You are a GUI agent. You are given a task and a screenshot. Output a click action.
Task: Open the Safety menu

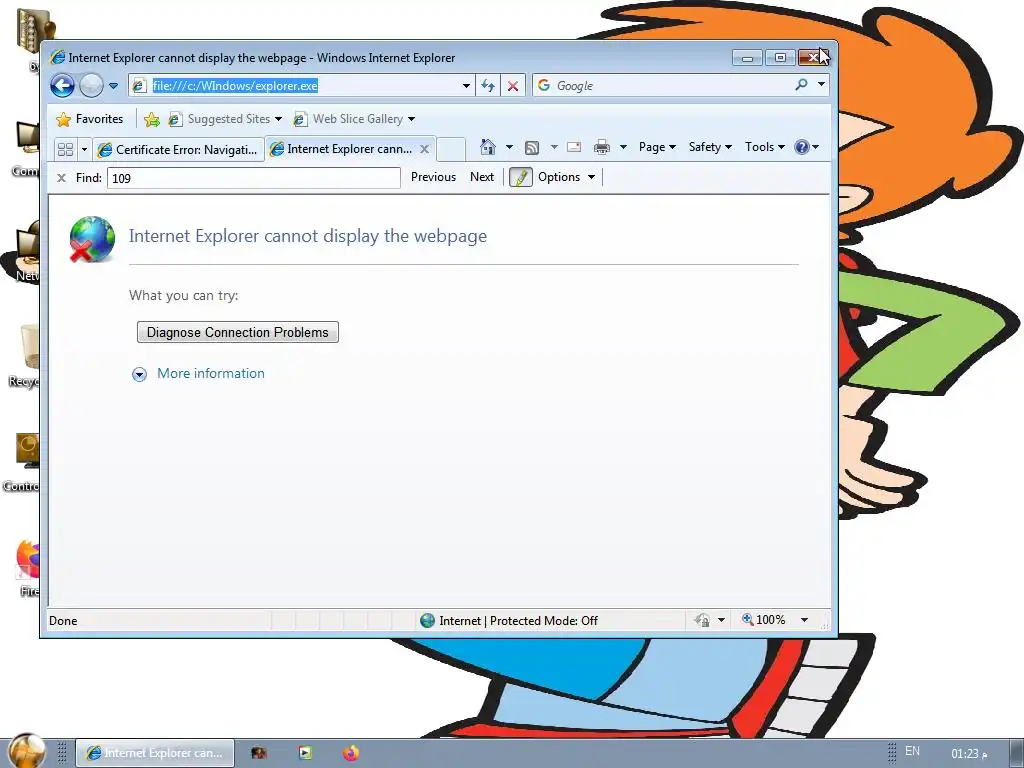(711, 147)
